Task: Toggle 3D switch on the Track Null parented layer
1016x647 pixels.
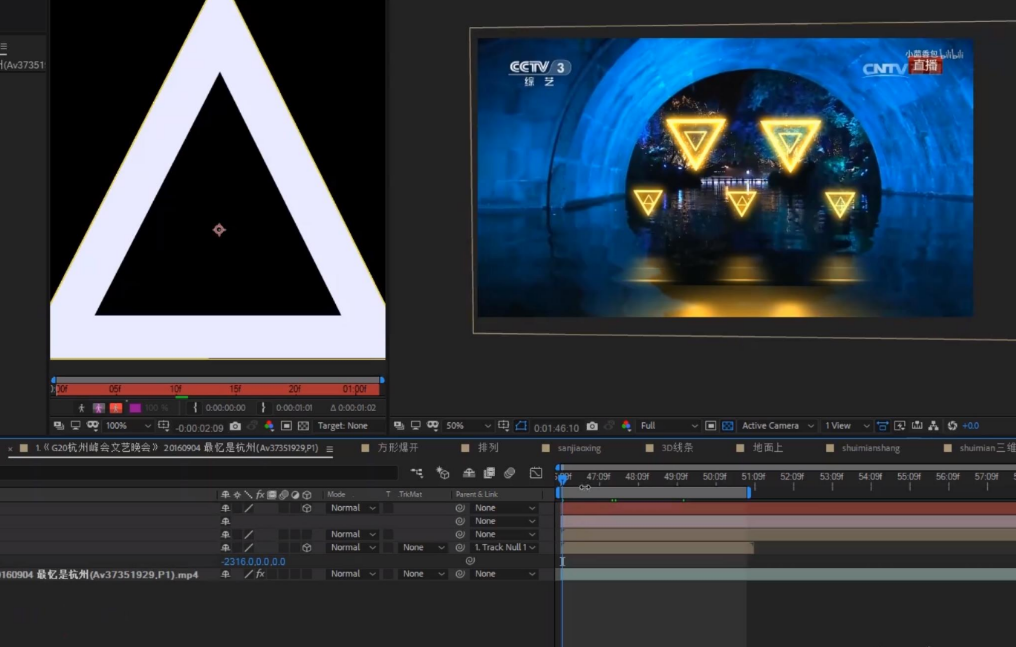Action: point(306,548)
